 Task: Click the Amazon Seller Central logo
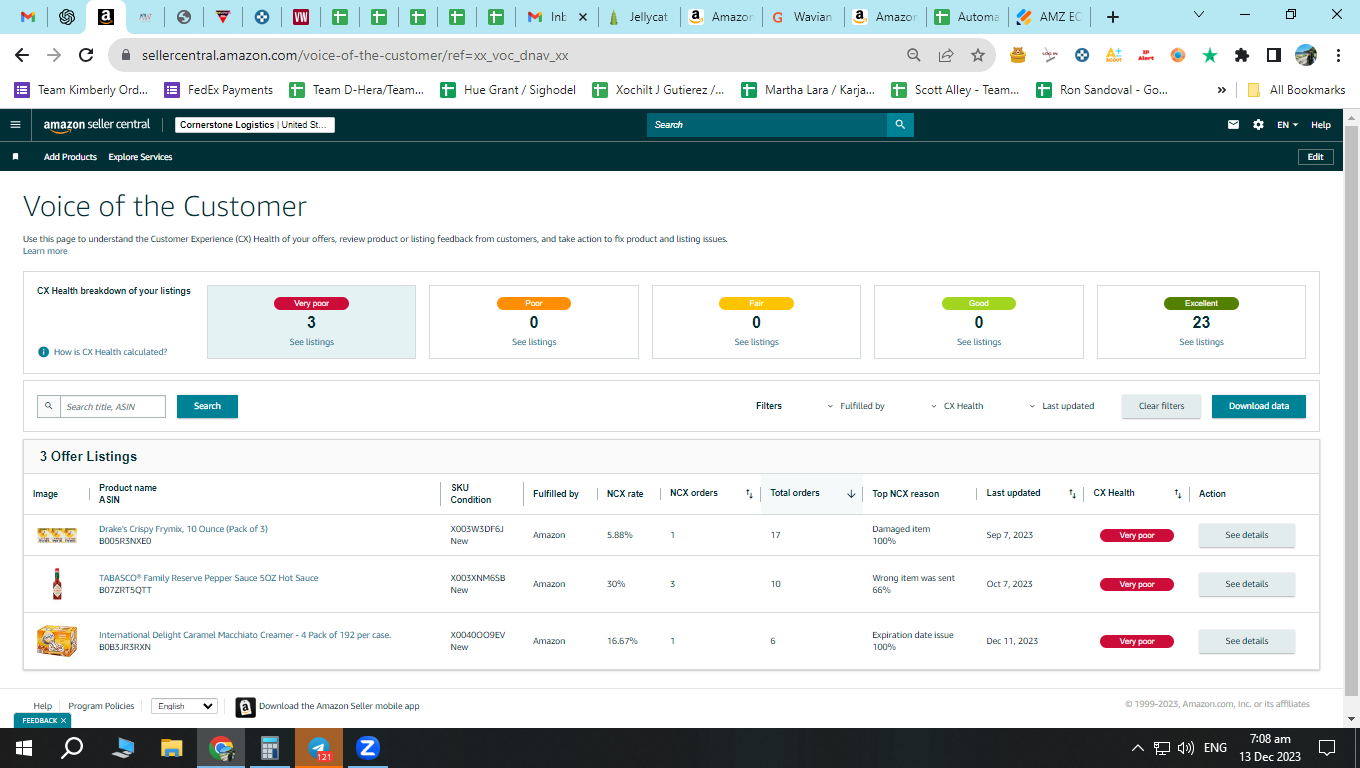[x=97, y=125]
